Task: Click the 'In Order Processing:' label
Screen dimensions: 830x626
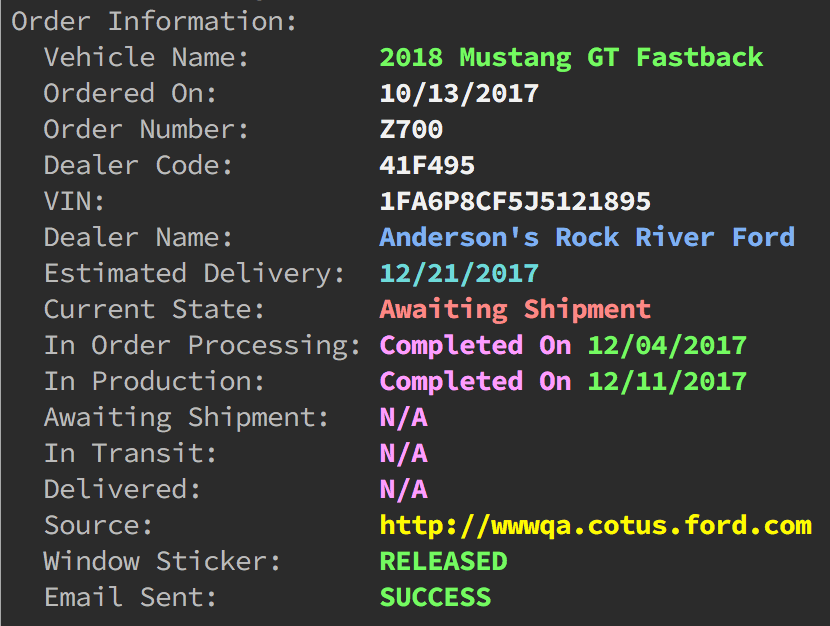Action: (x=202, y=346)
